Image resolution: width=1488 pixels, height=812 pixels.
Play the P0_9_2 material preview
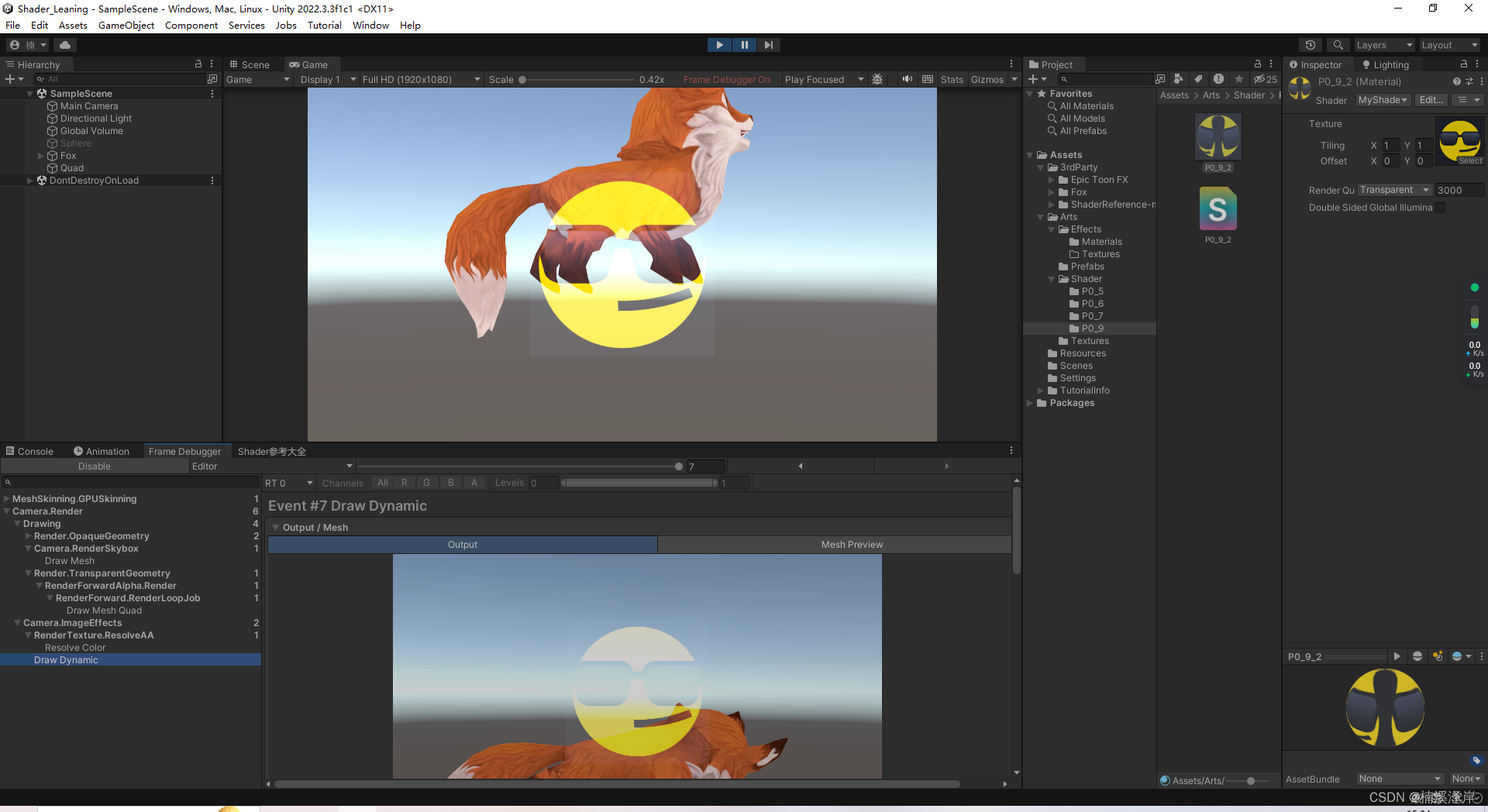tap(1397, 656)
